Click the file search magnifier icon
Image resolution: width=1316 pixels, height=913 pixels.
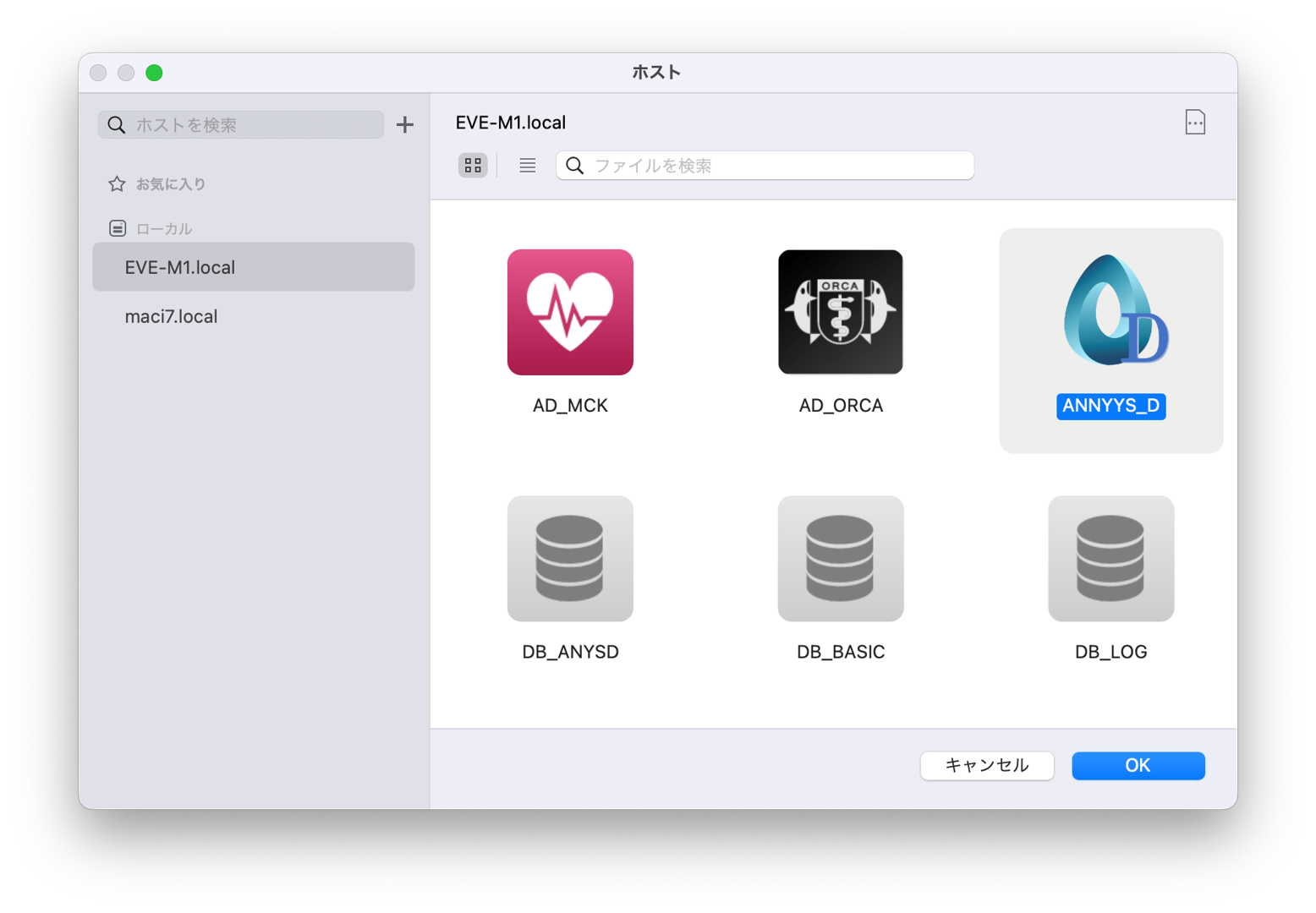575,166
